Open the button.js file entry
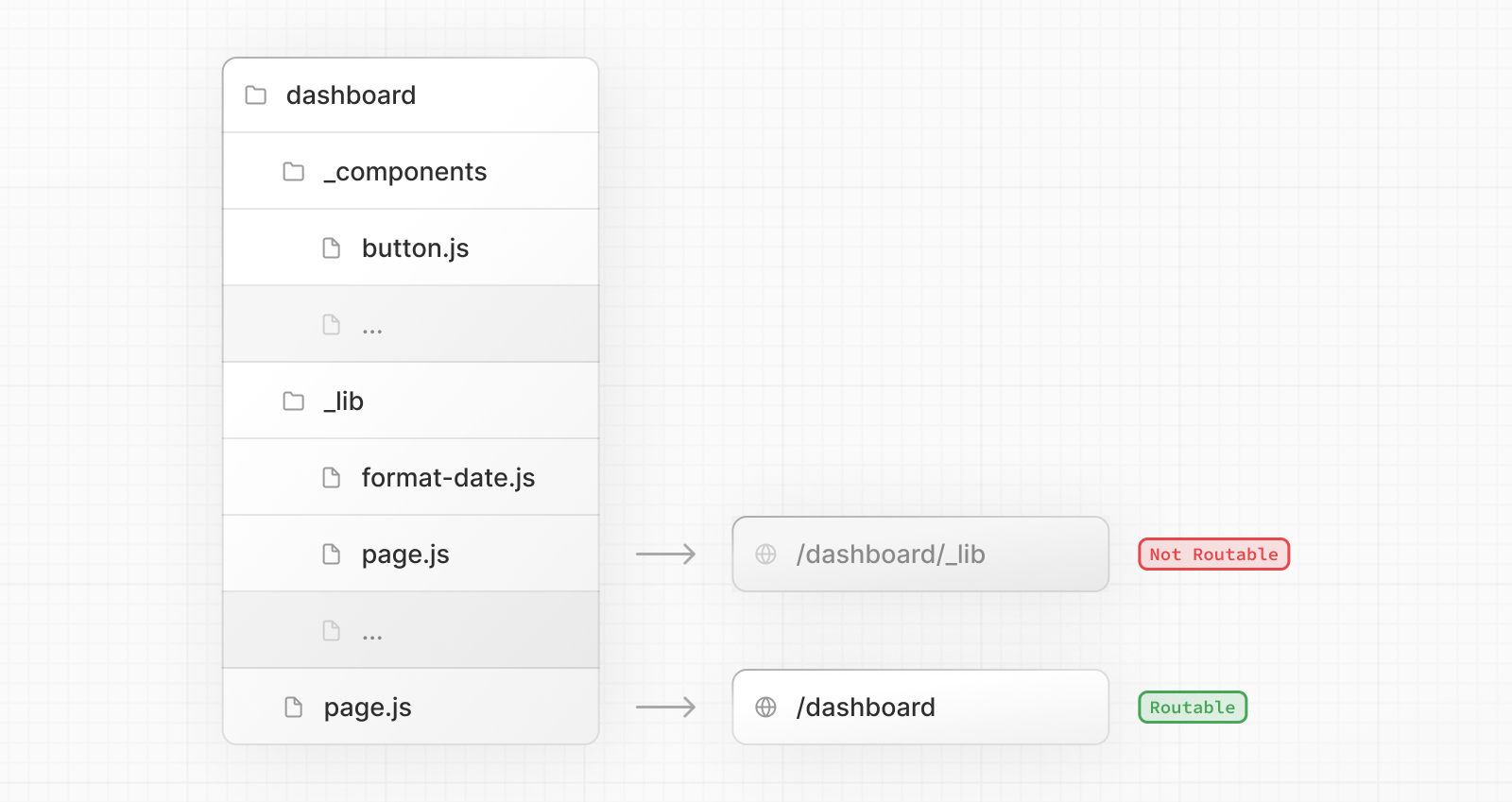The height and width of the screenshot is (802, 1512). click(x=415, y=248)
